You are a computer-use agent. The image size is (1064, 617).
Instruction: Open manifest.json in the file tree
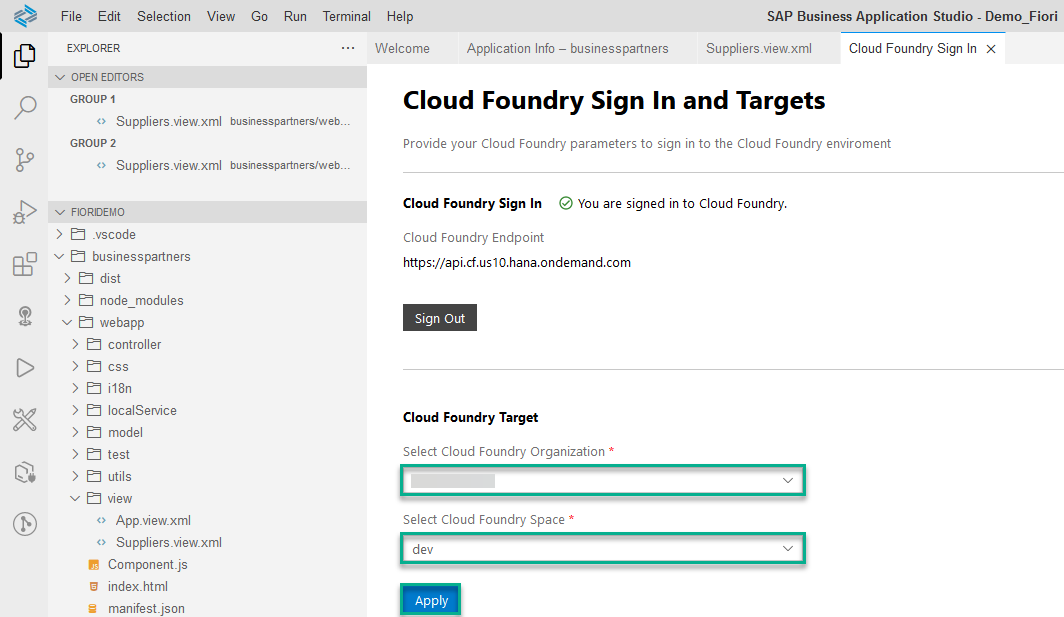coord(146,609)
